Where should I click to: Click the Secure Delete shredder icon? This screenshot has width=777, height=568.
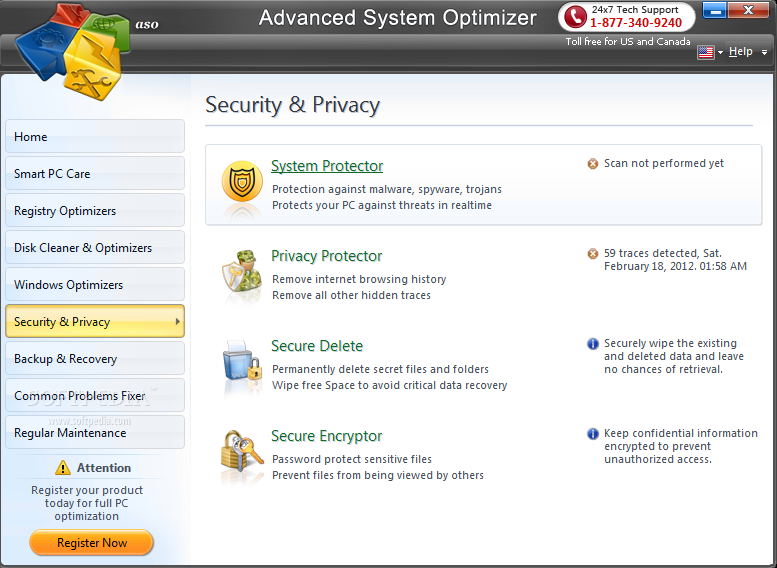point(242,361)
